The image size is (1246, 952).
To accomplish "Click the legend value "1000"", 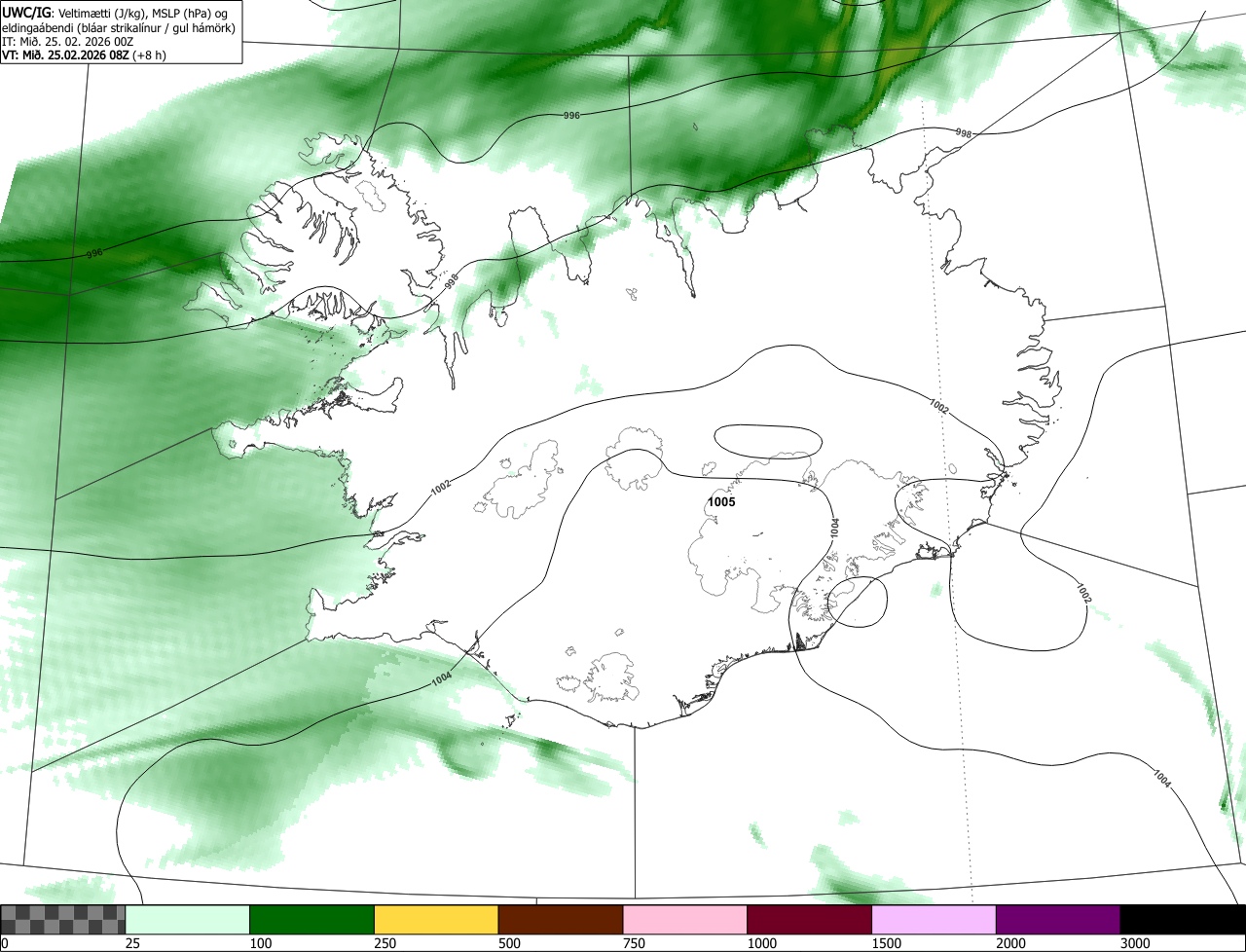I will (x=761, y=943).
